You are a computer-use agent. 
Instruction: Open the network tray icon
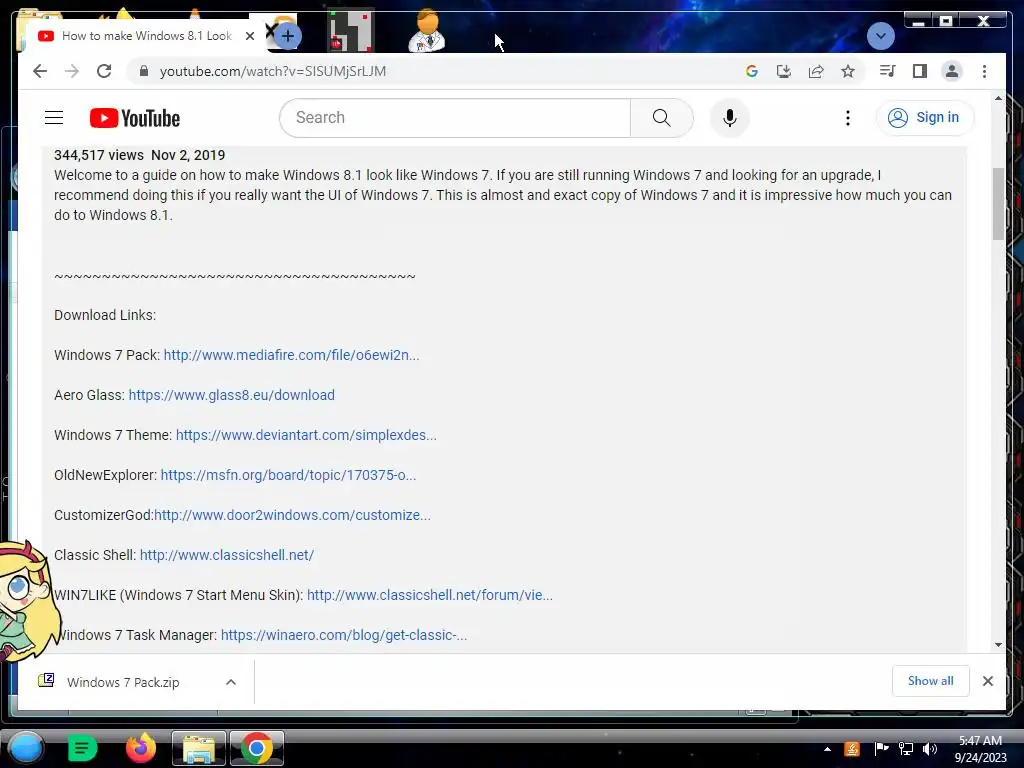coord(905,749)
